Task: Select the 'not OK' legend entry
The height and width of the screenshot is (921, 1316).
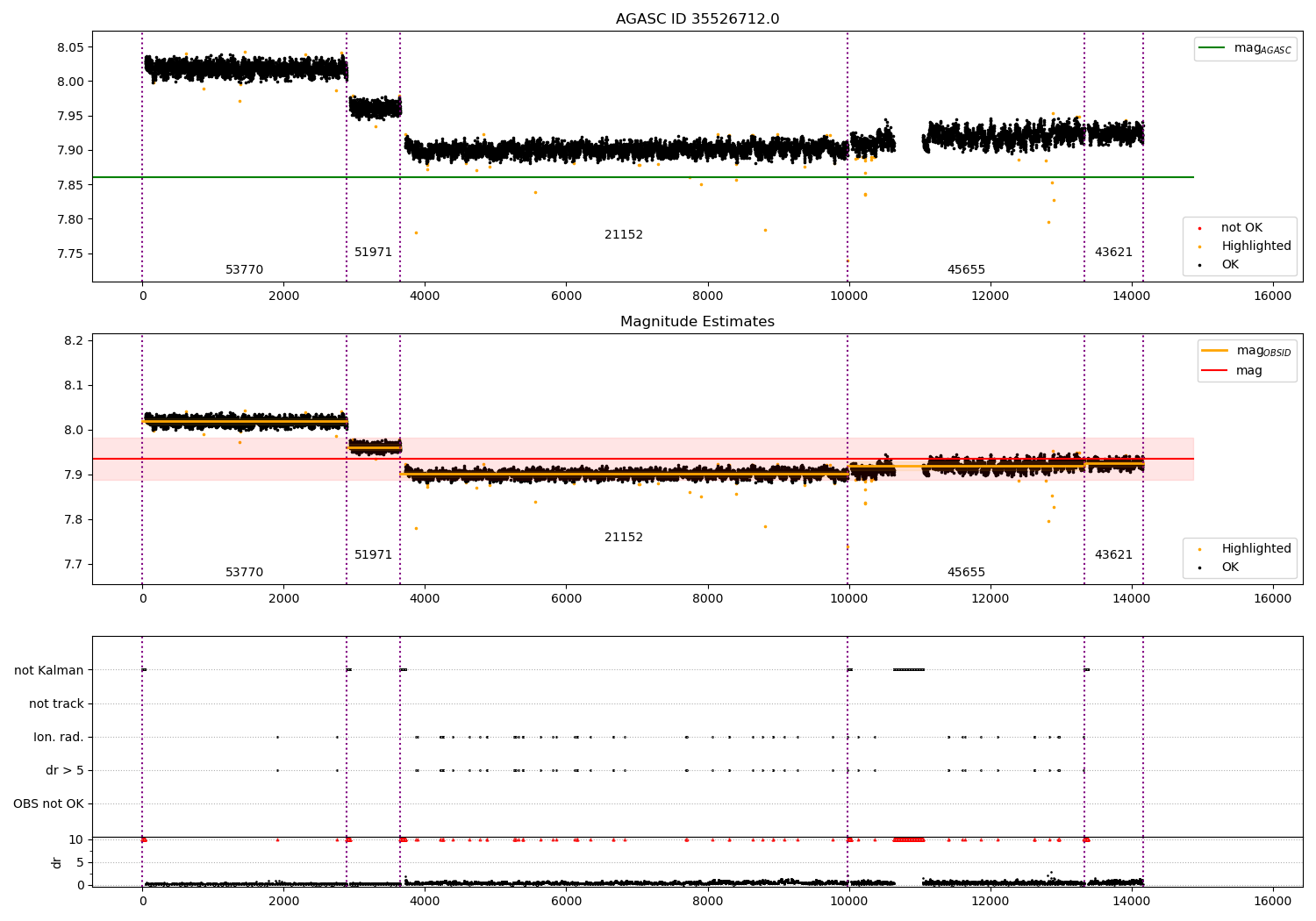Action: point(1241,228)
